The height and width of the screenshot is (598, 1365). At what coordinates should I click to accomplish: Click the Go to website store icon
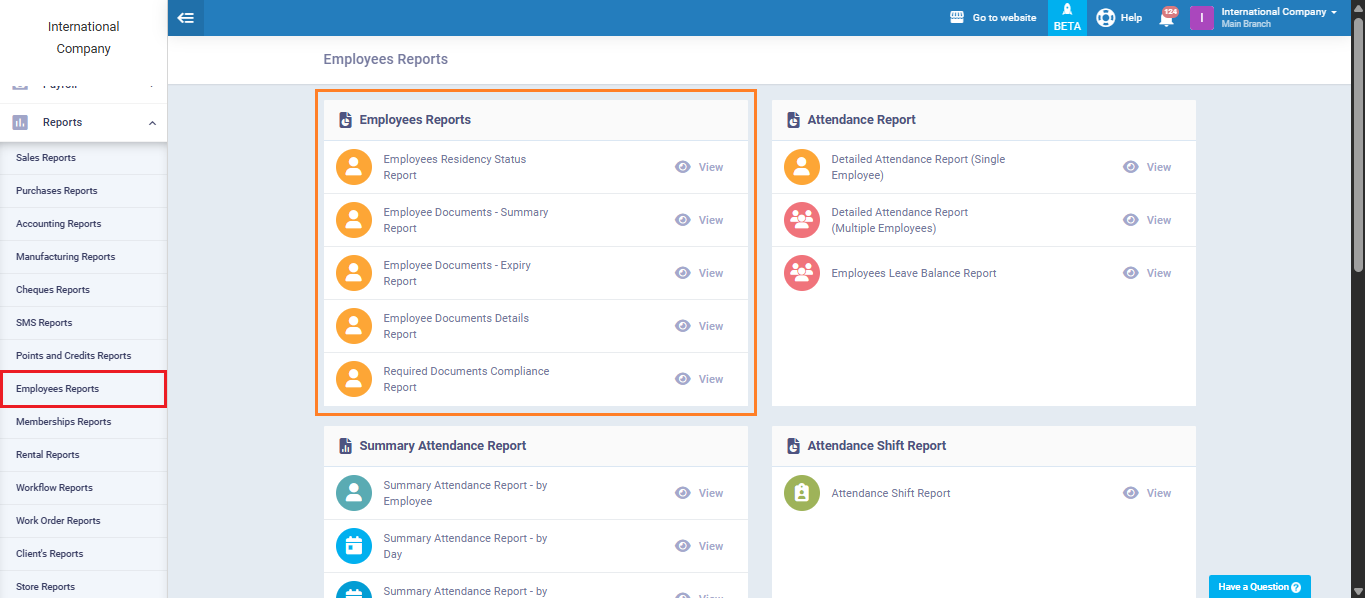click(957, 18)
